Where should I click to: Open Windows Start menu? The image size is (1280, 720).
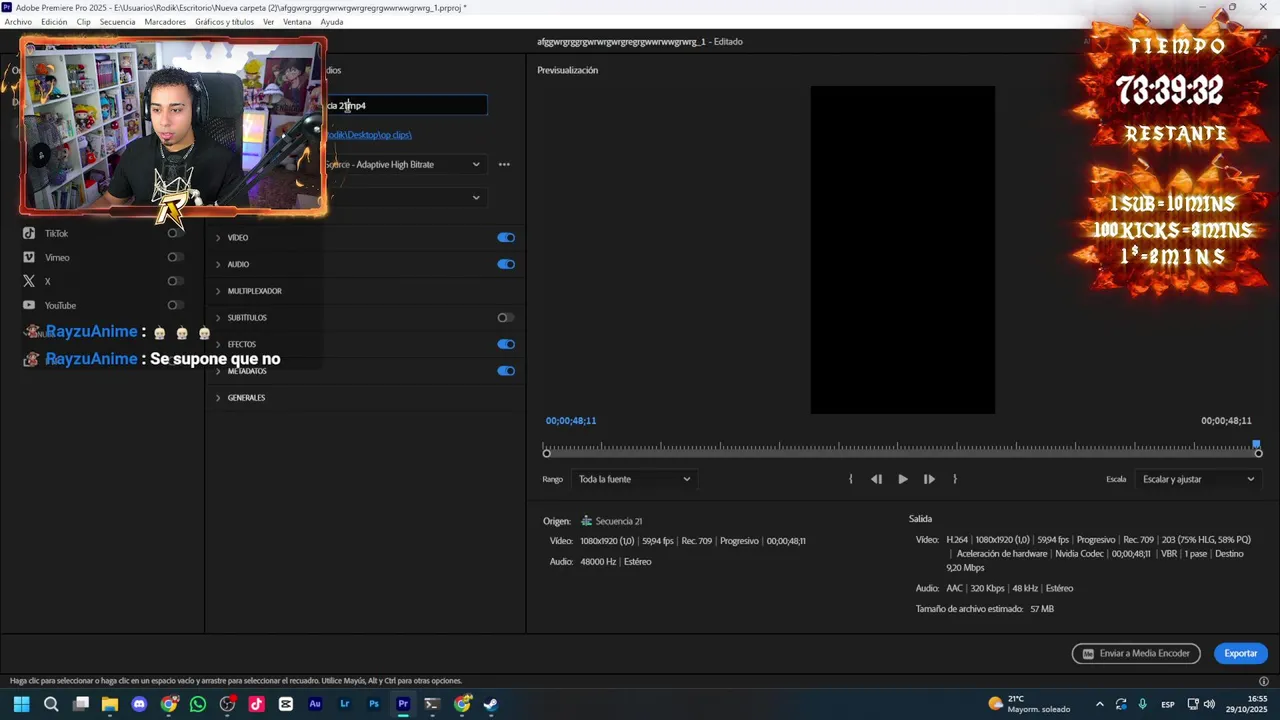pyautogui.click(x=21, y=704)
